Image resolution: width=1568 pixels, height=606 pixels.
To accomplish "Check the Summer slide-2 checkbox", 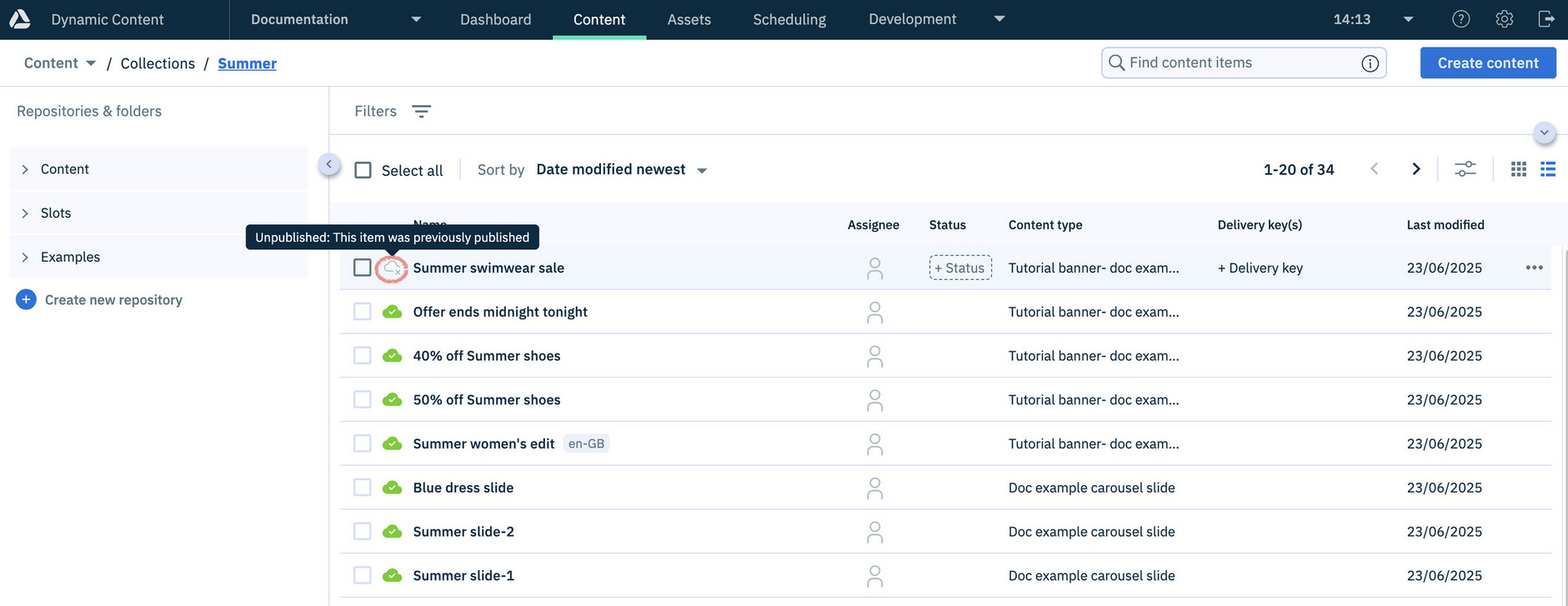I will (x=362, y=531).
